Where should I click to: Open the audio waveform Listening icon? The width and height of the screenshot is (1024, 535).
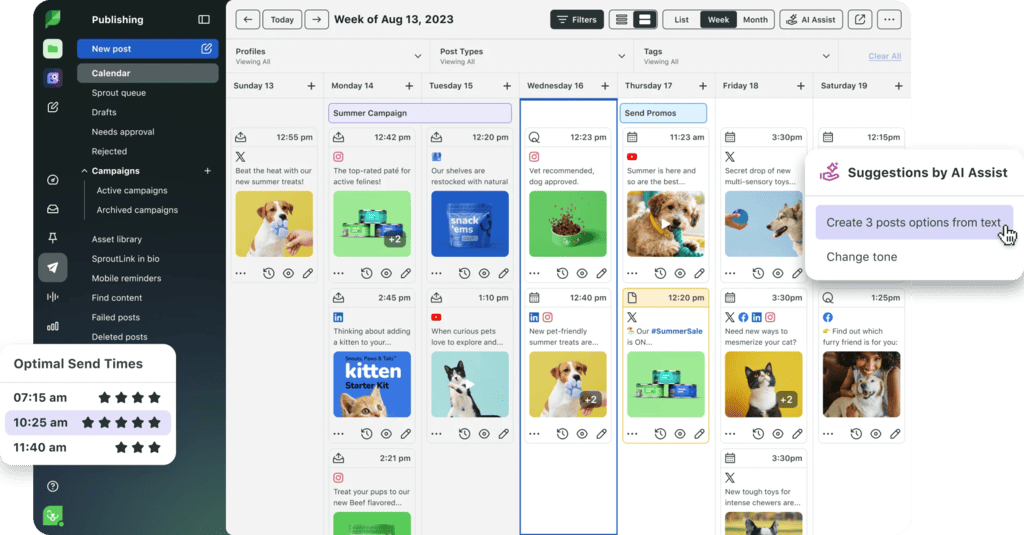coord(53,297)
